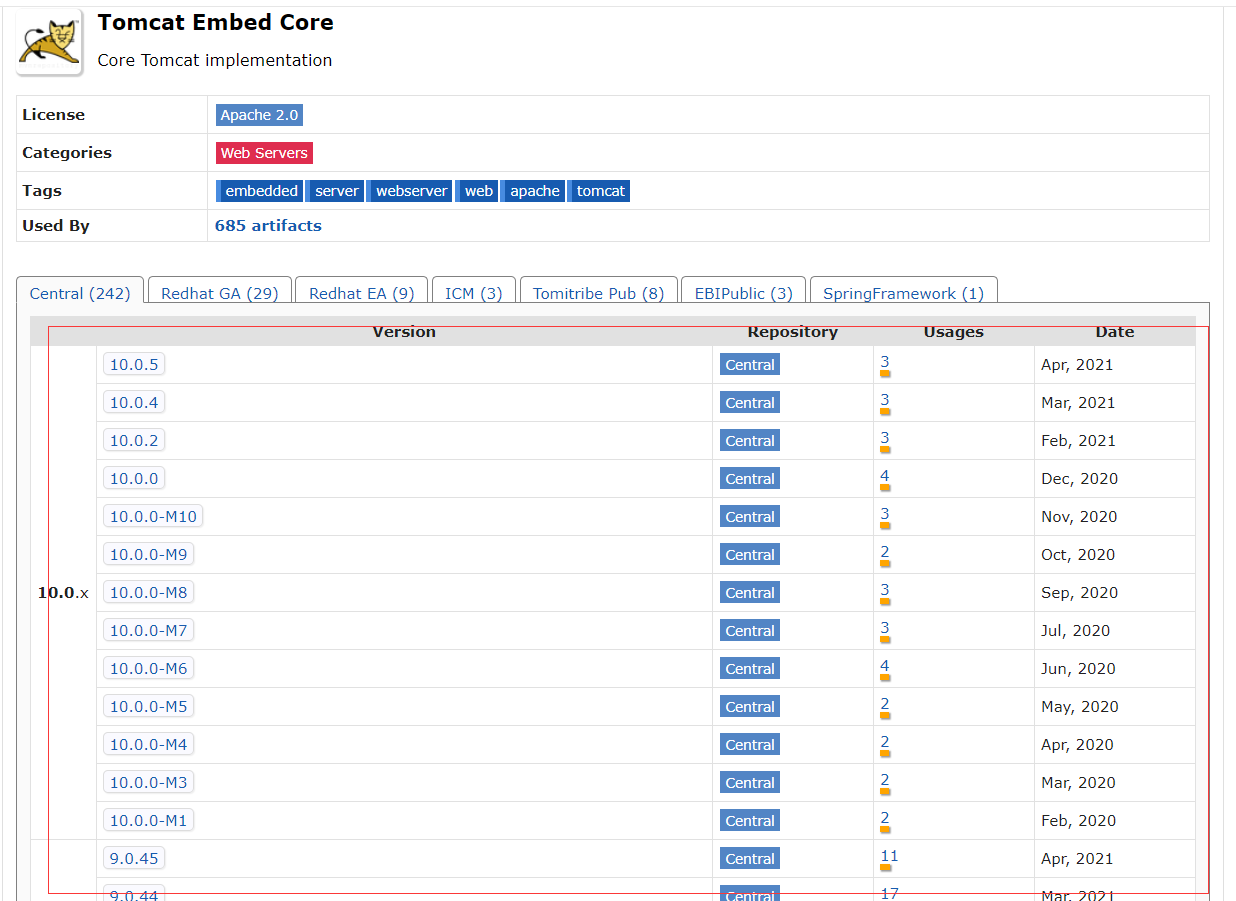Select the embedded tag
The image size is (1236, 901).
260,191
